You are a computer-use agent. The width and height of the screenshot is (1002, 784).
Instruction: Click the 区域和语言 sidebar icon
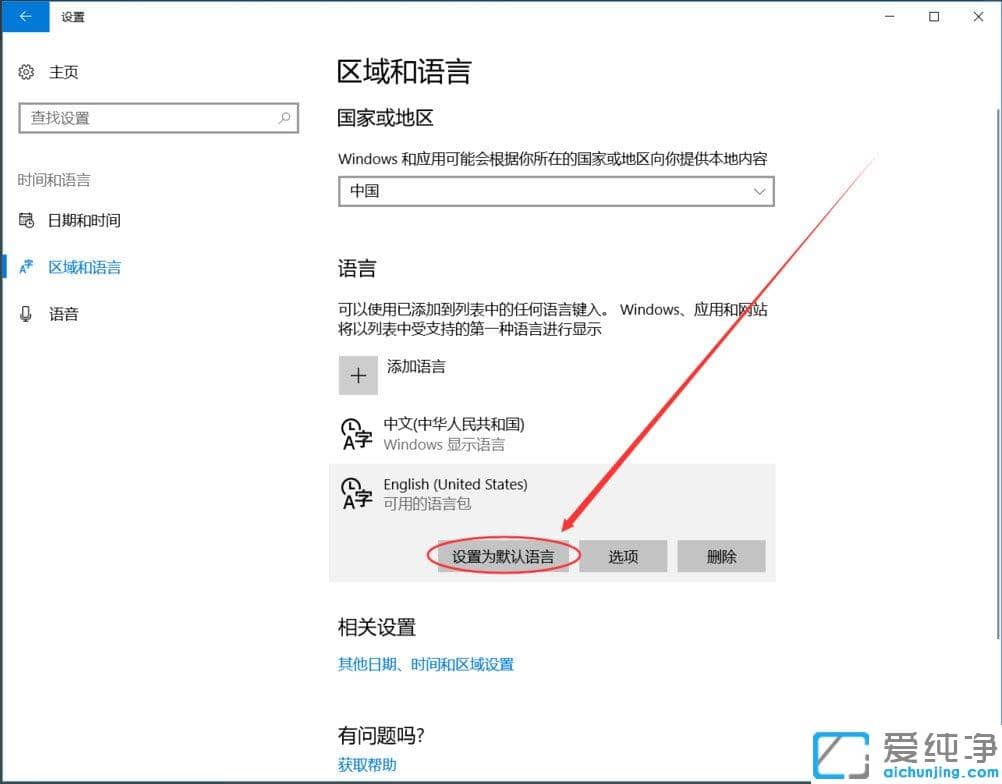tap(27, 267)
